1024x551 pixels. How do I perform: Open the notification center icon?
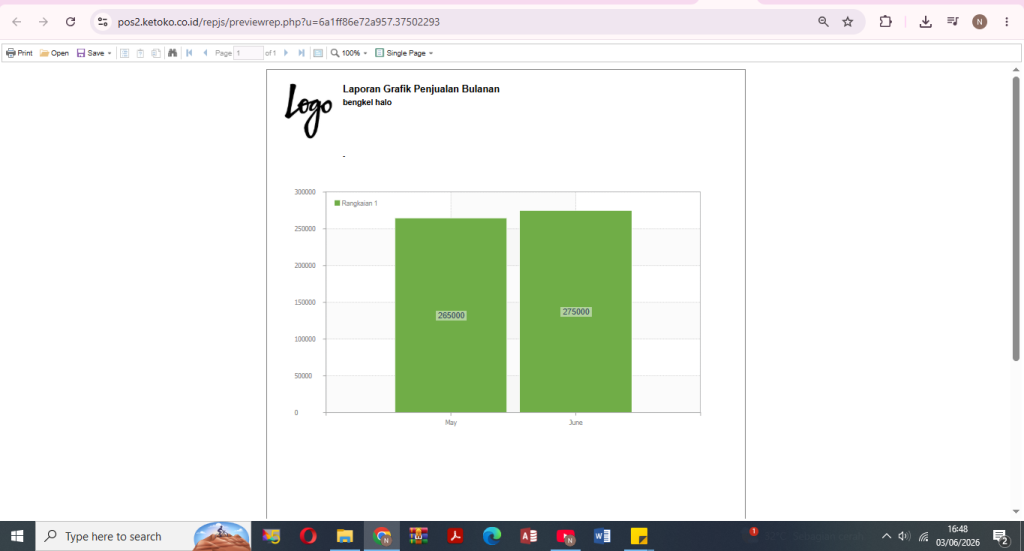pyautogui.click(x=1001, y=537)
